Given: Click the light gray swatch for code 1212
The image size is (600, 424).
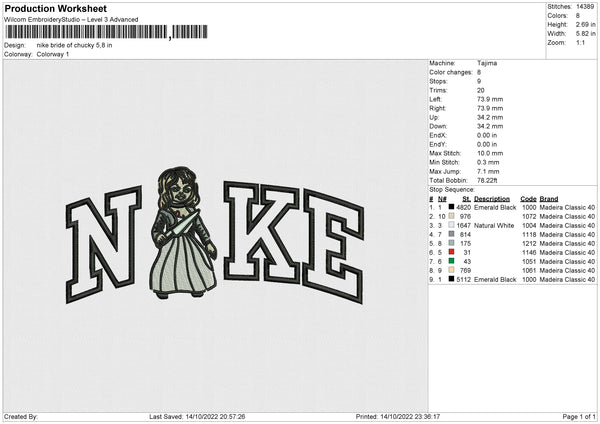Looking at the screenshot, I should point(452,243).
